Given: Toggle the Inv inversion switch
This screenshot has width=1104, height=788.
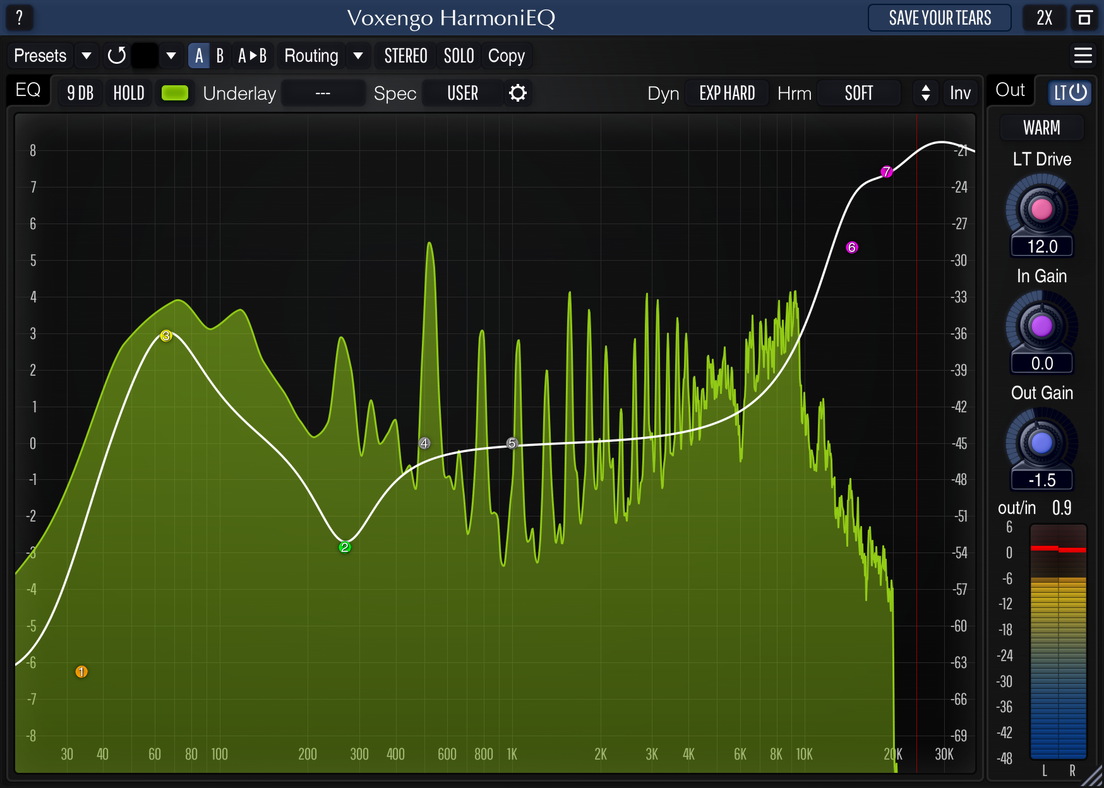Looking at the screenshot, I should pyautogui.click(x=959, y=93).
